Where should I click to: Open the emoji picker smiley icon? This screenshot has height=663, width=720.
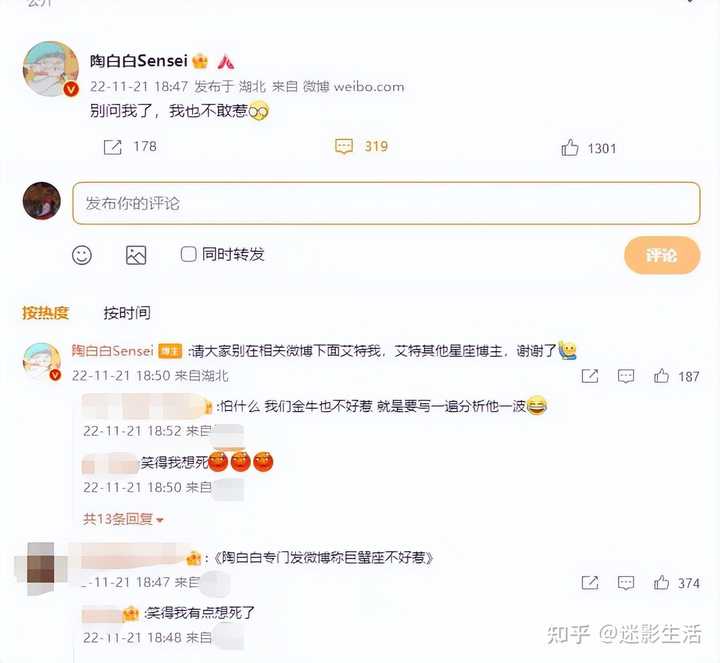pos(82,255)
